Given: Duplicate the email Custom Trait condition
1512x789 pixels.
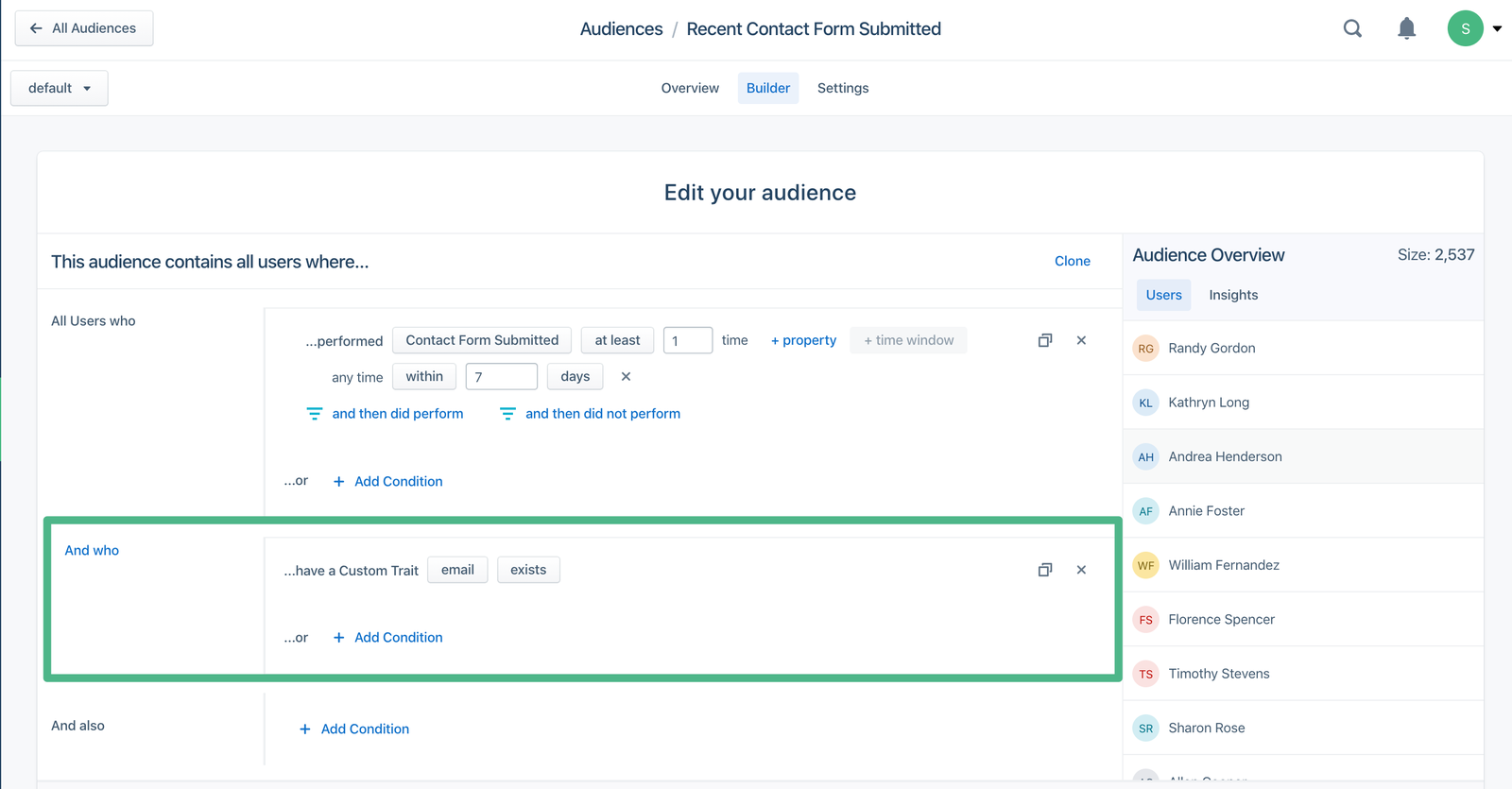Looking at the screenshot, I should tap(1044, 570).
